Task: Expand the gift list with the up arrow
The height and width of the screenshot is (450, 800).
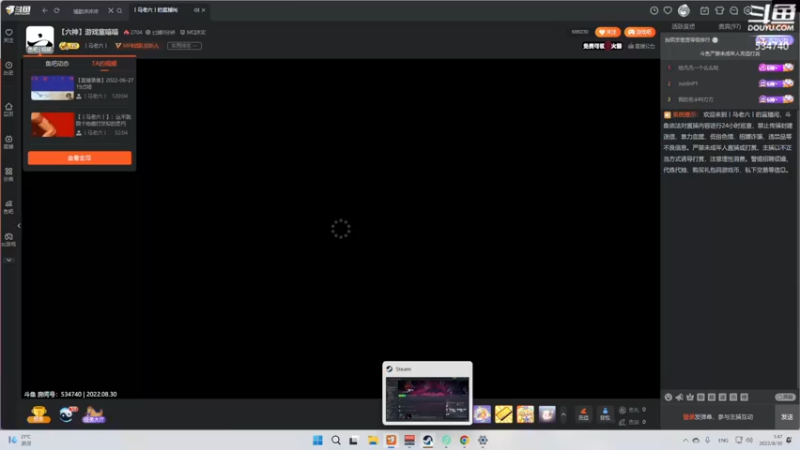Action: [563, 414]
